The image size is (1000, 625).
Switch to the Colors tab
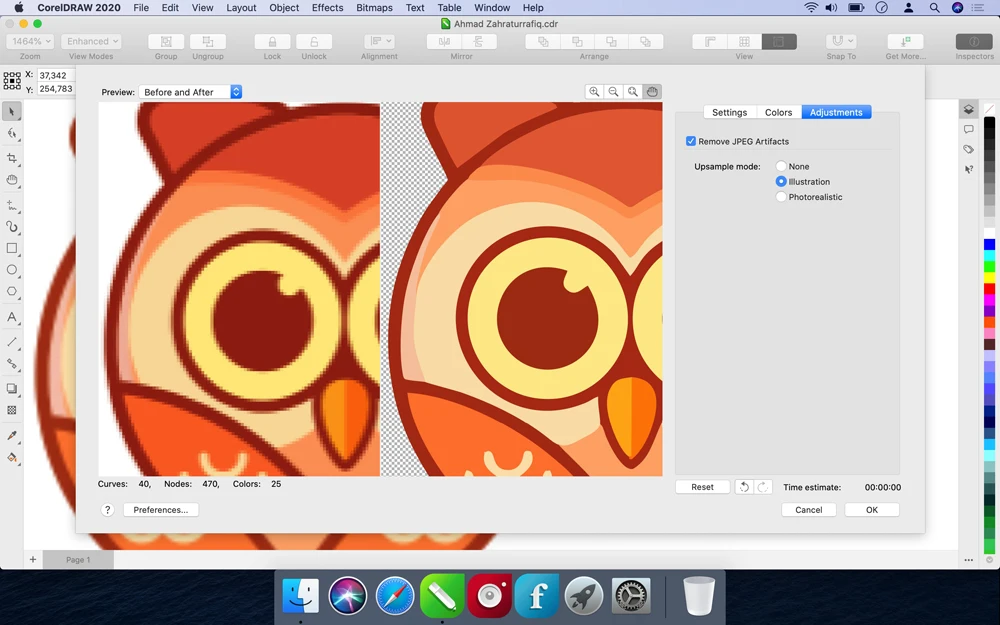pyautogui.click(x=778, y=113)
